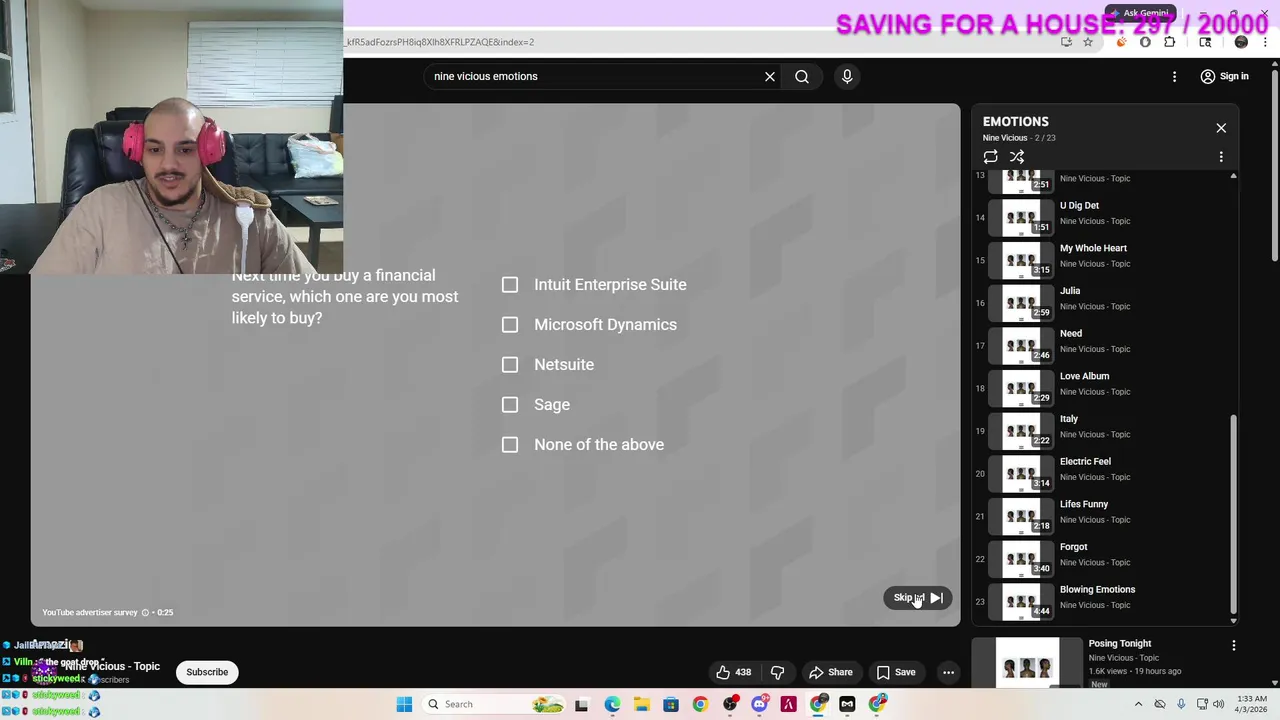Save the video to playlist
The width and height of the screenshot is (1280, 720).
coord(896,672)
